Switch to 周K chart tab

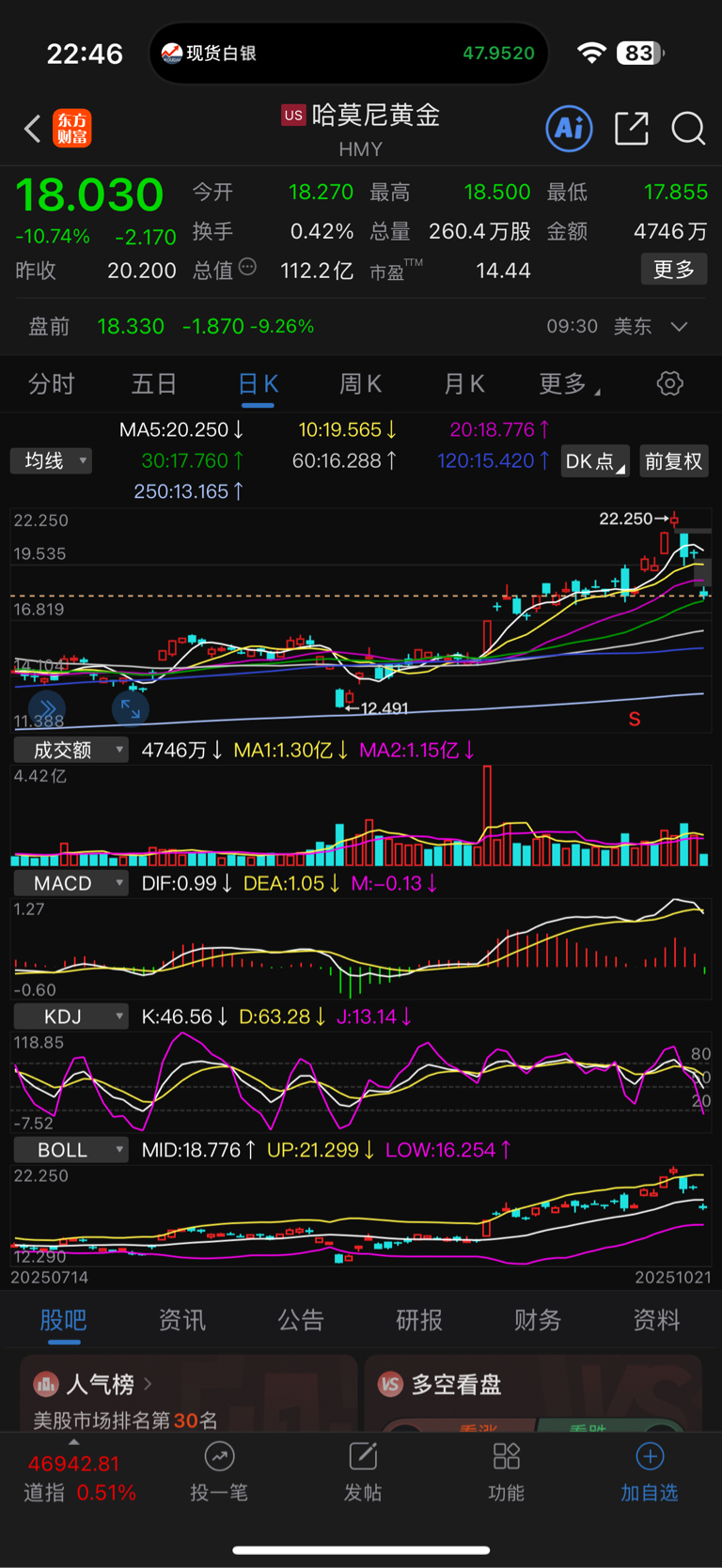click(x=360, y=384)
